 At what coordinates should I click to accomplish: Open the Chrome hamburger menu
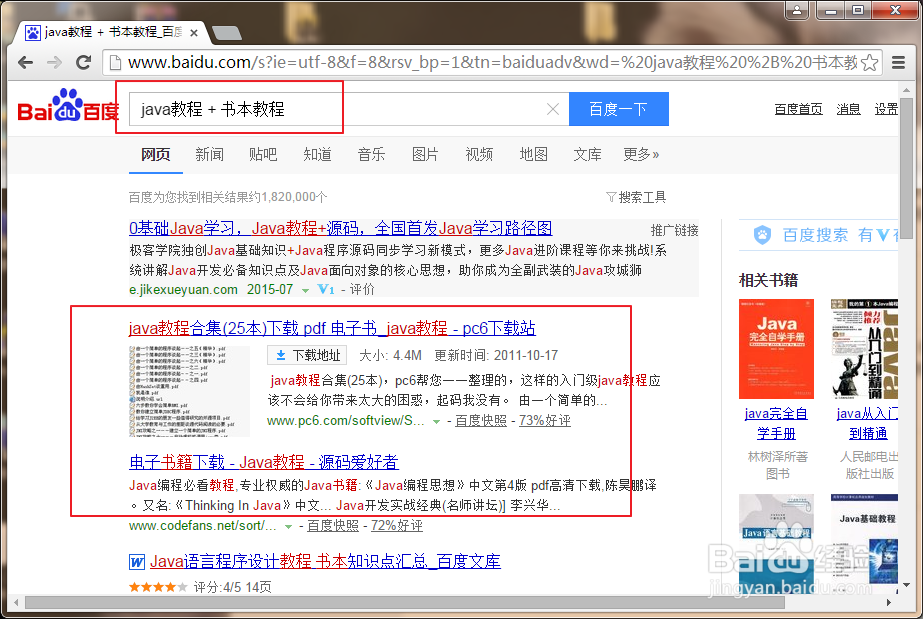click(898, 62)
